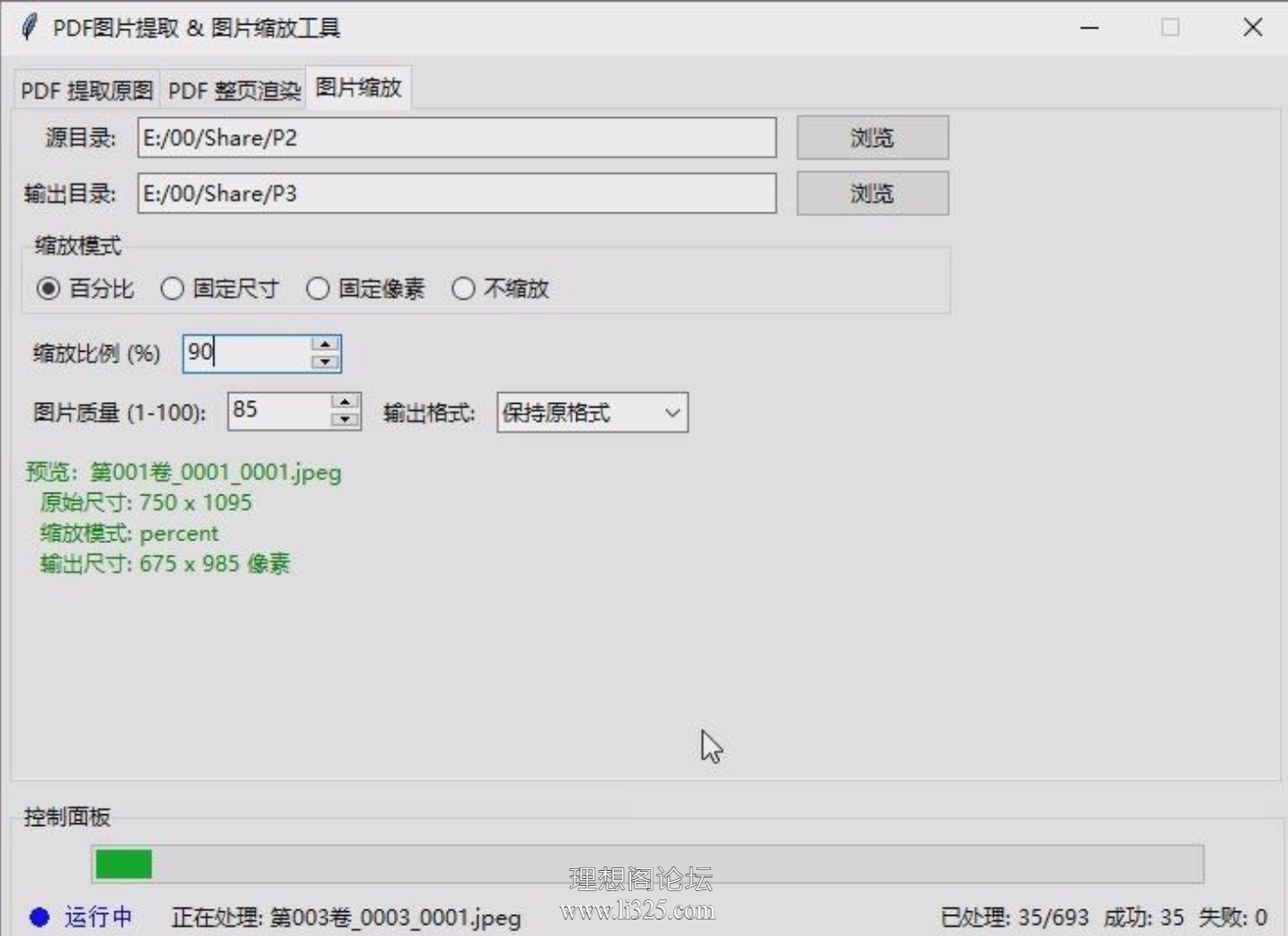The image size is (1288, 936).
Task: Click the green progress bar
Action: click(x=648, y=864)
